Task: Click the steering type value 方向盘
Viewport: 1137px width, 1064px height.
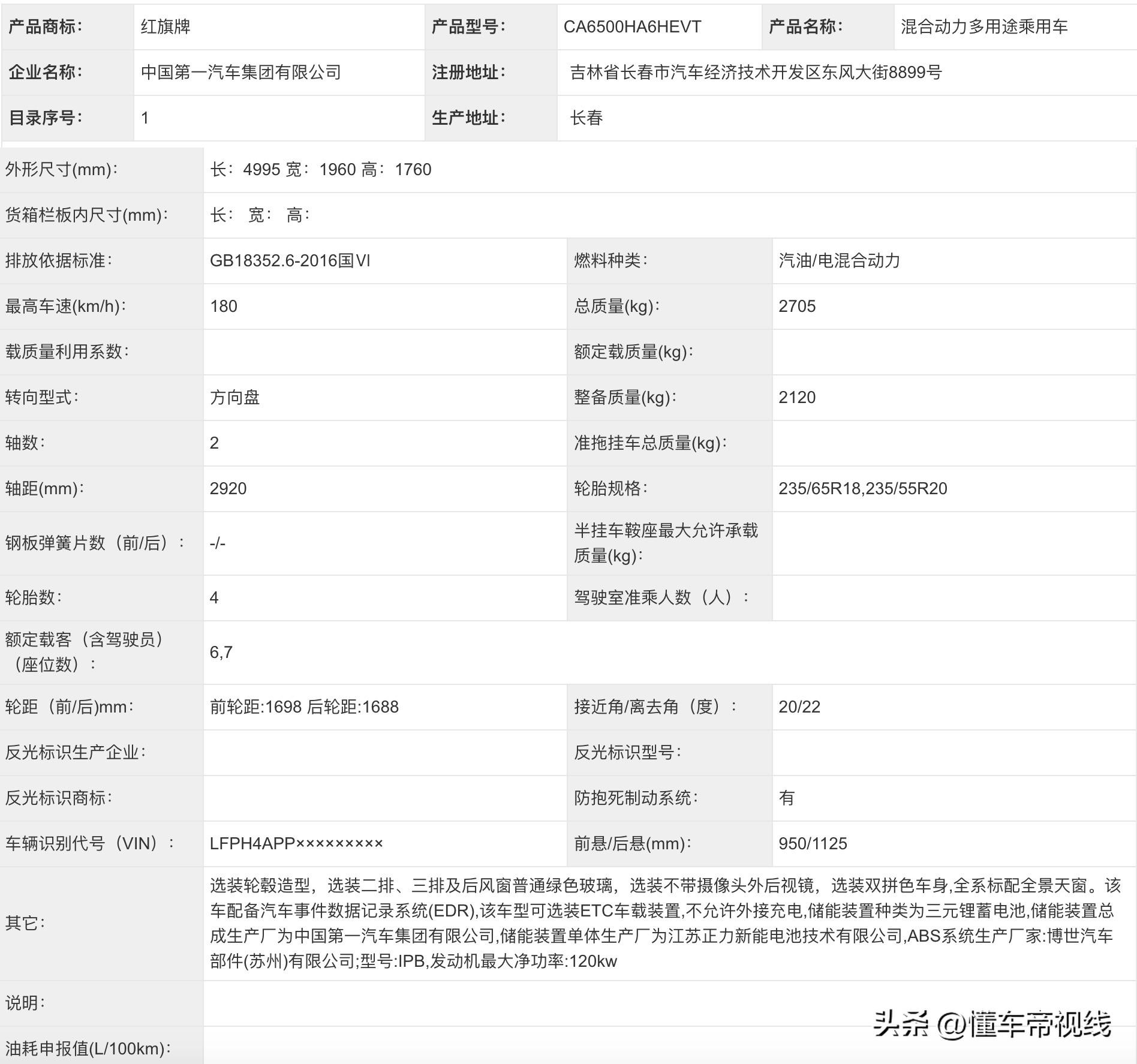Action: pyautogui.click(x=235, y=397)
